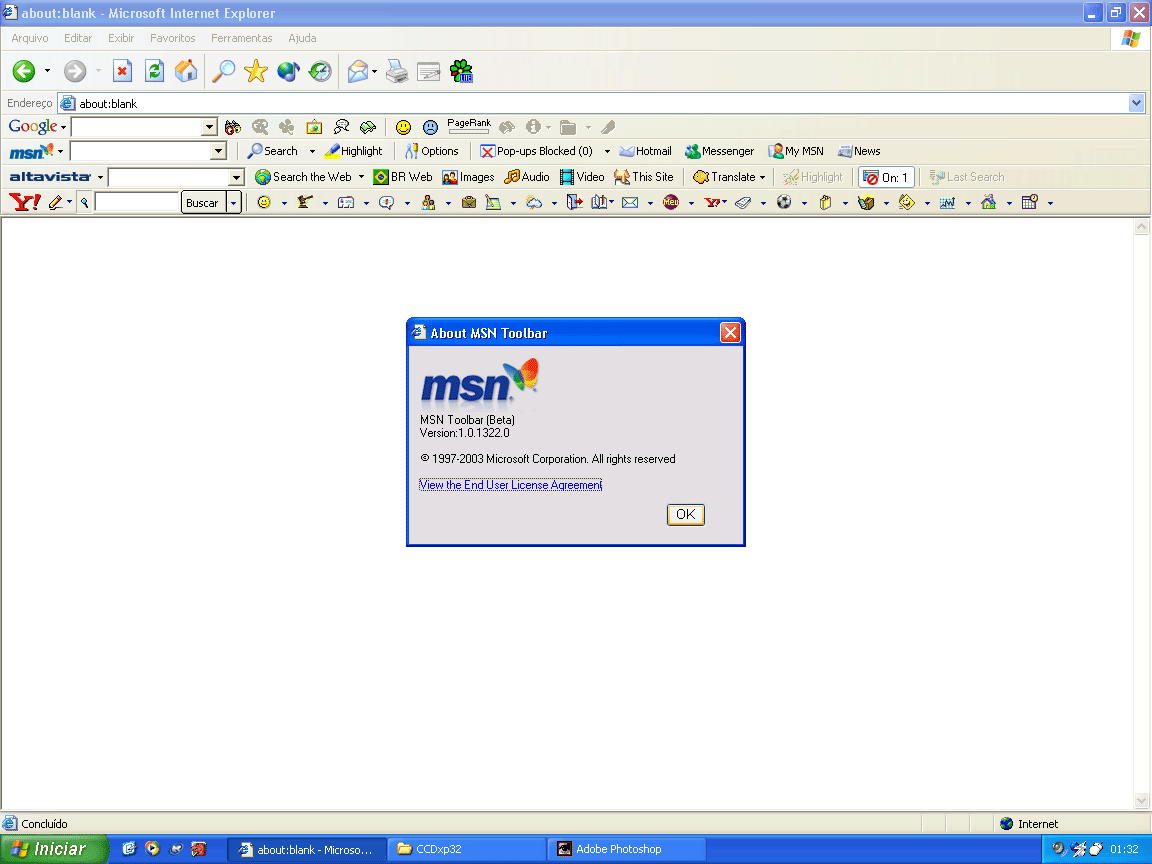Refresh the page with the green arrows icon

(154, 71)
